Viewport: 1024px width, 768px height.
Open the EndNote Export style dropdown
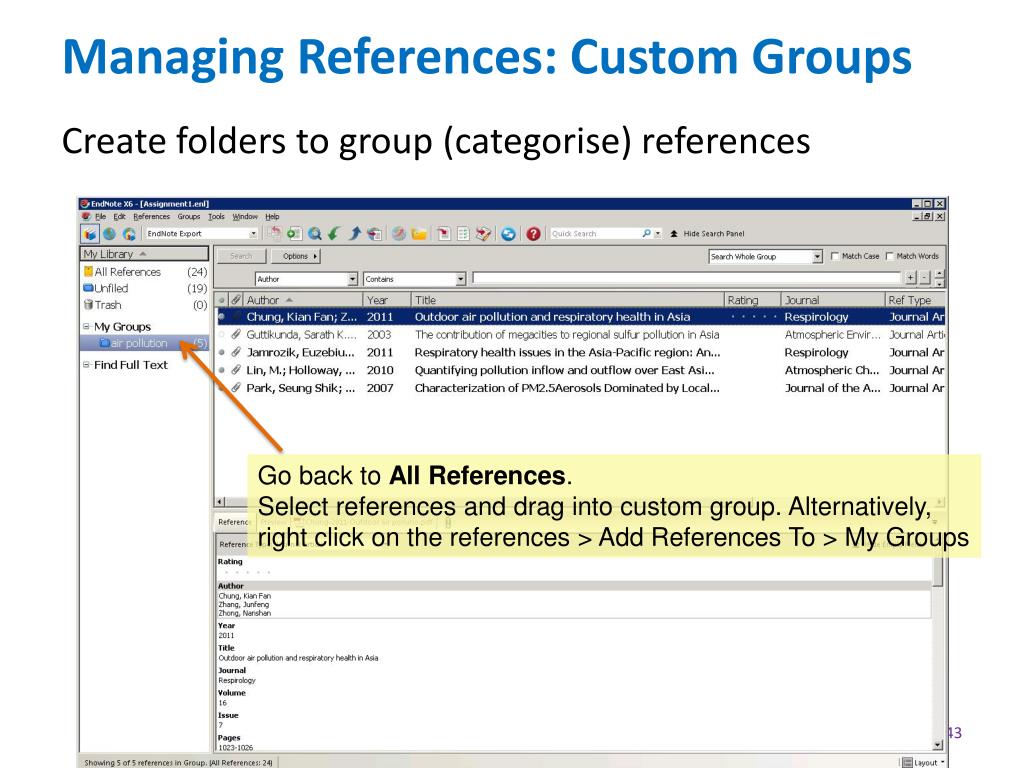pos(254,234)
